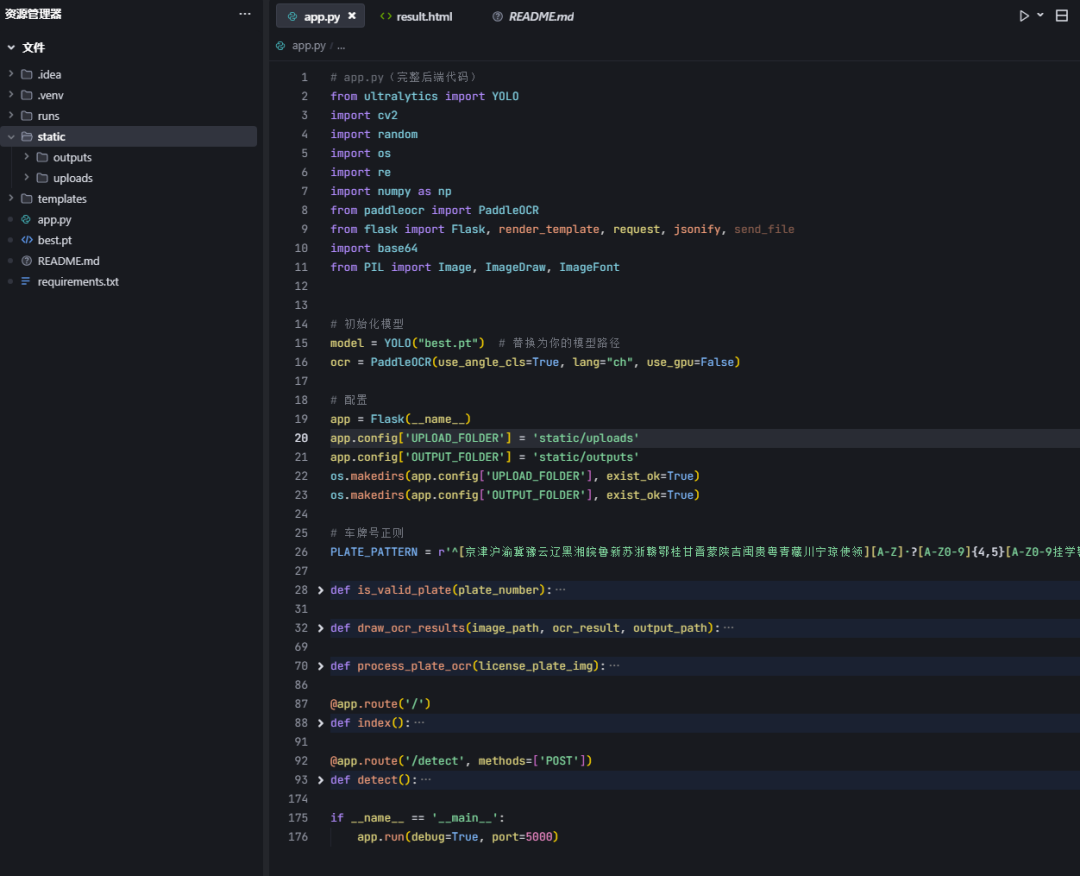Image resolution: width=1080 pixels, height=876 pixels.
Task: Open the explorer more-actions ellipsis menu
Action: click(245, 14)
